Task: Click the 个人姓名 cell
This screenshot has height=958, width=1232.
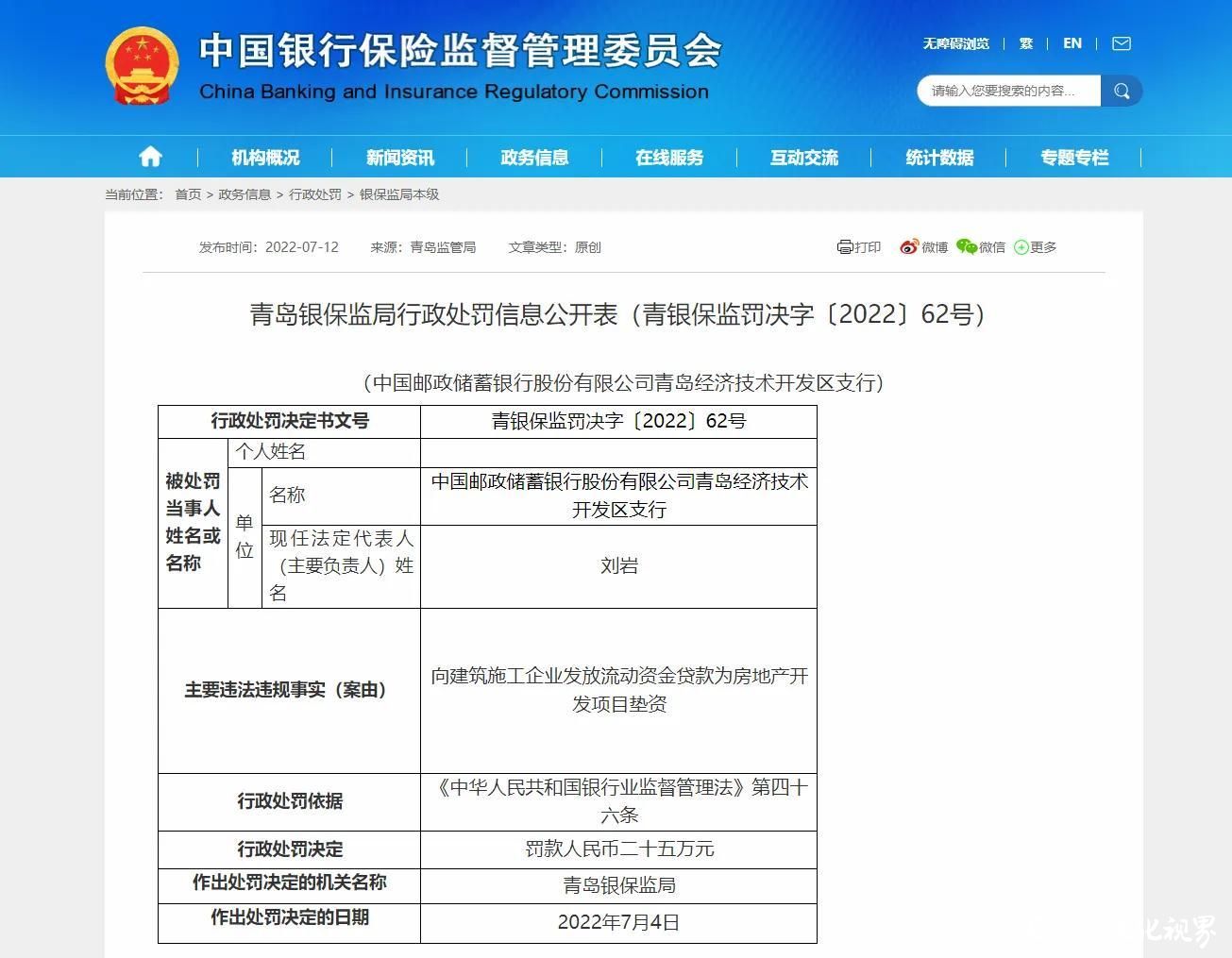Action: 324,452
